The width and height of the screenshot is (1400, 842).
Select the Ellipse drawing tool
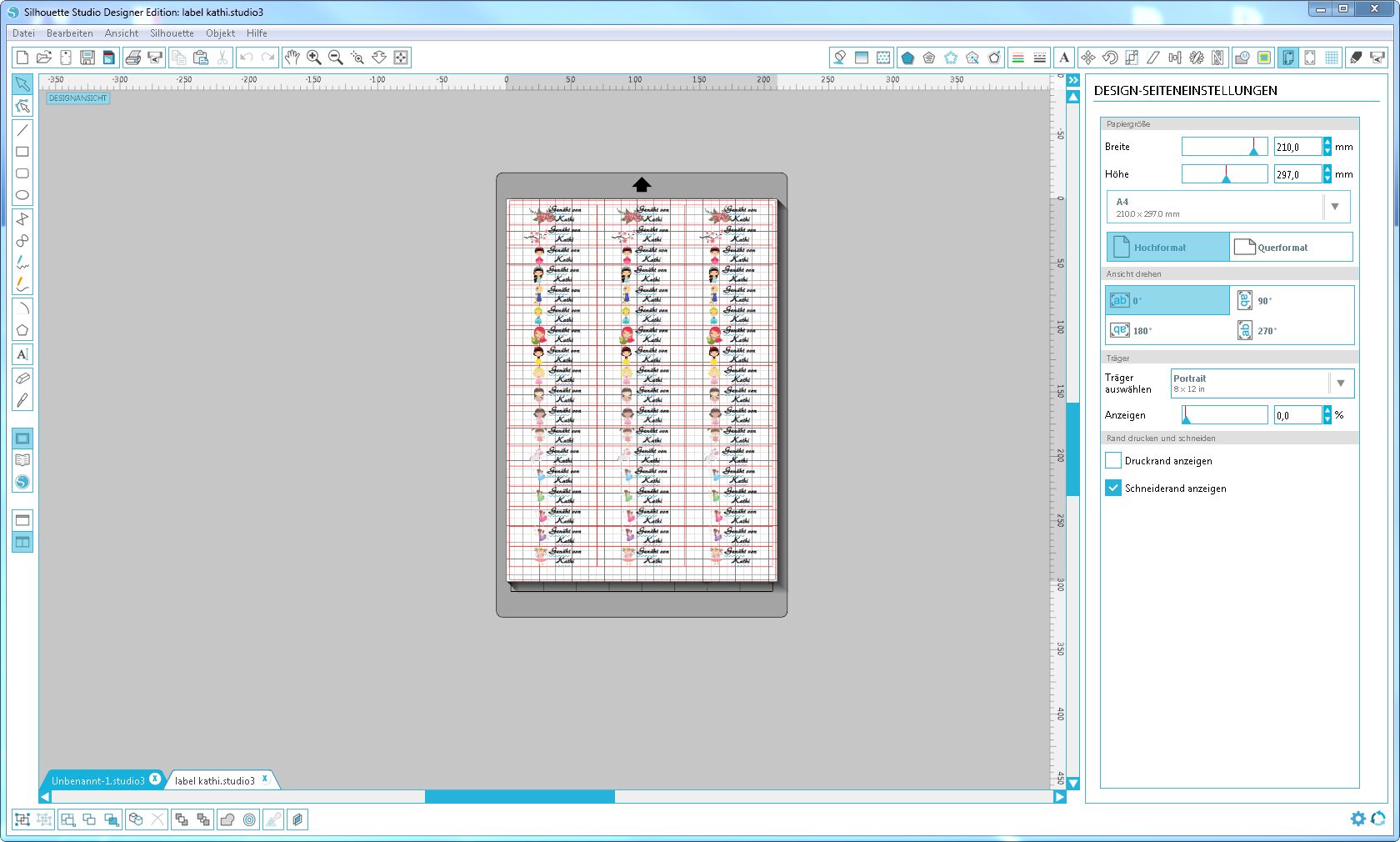[22, 195]
